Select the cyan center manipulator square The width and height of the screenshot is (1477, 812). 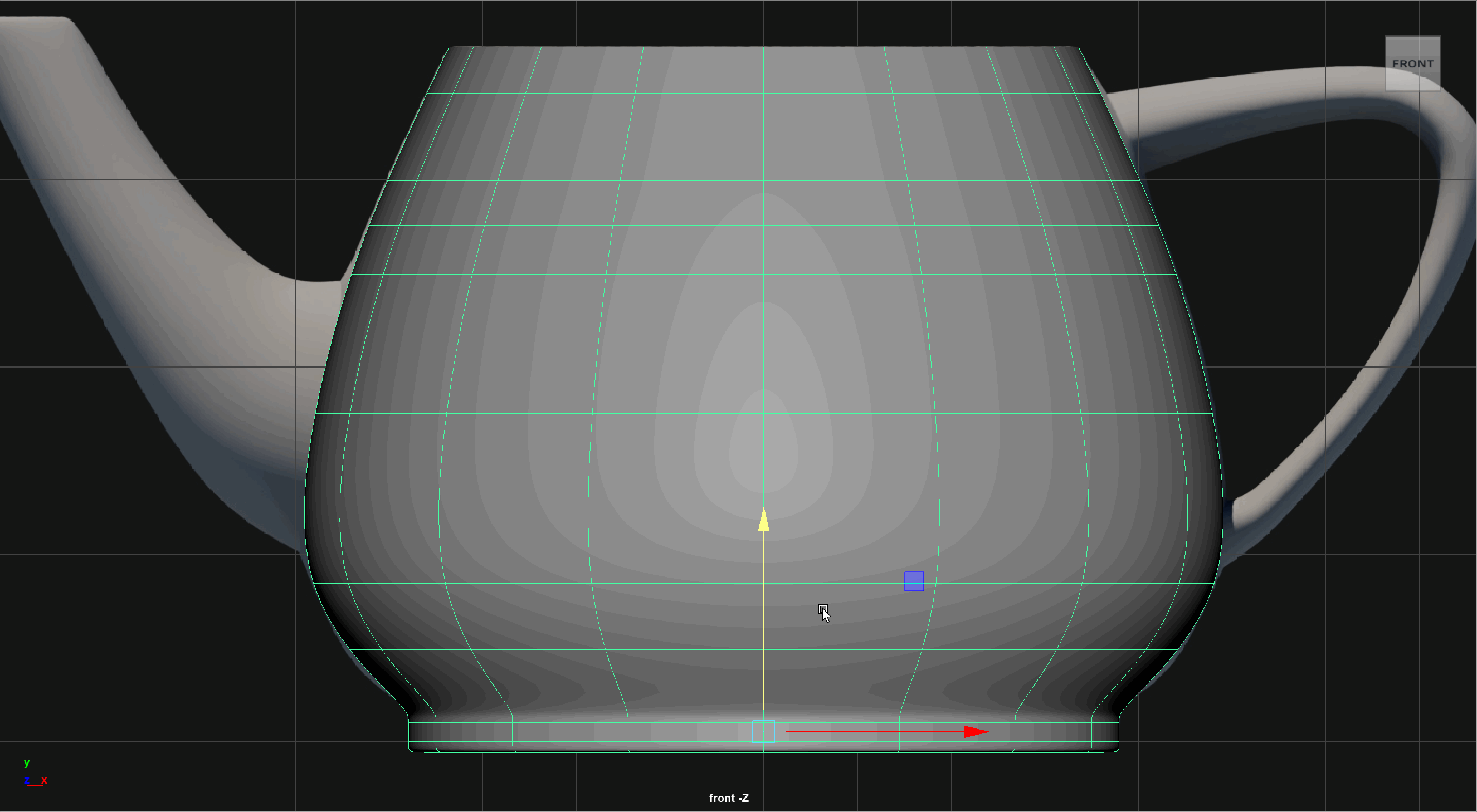pyautogui.click(x=763, y=732)
